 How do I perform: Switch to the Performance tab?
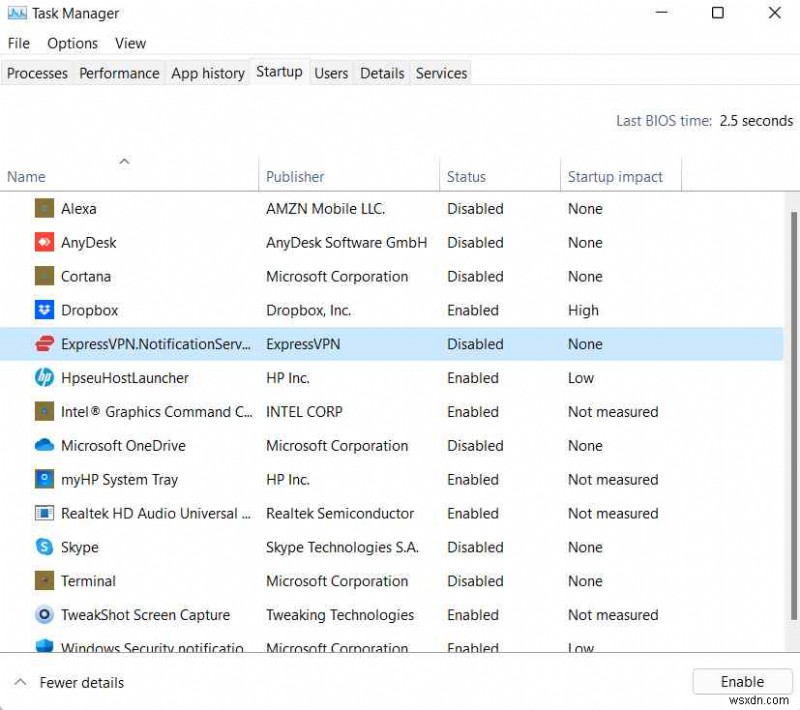pyautogui.click(x=119, y=73)
